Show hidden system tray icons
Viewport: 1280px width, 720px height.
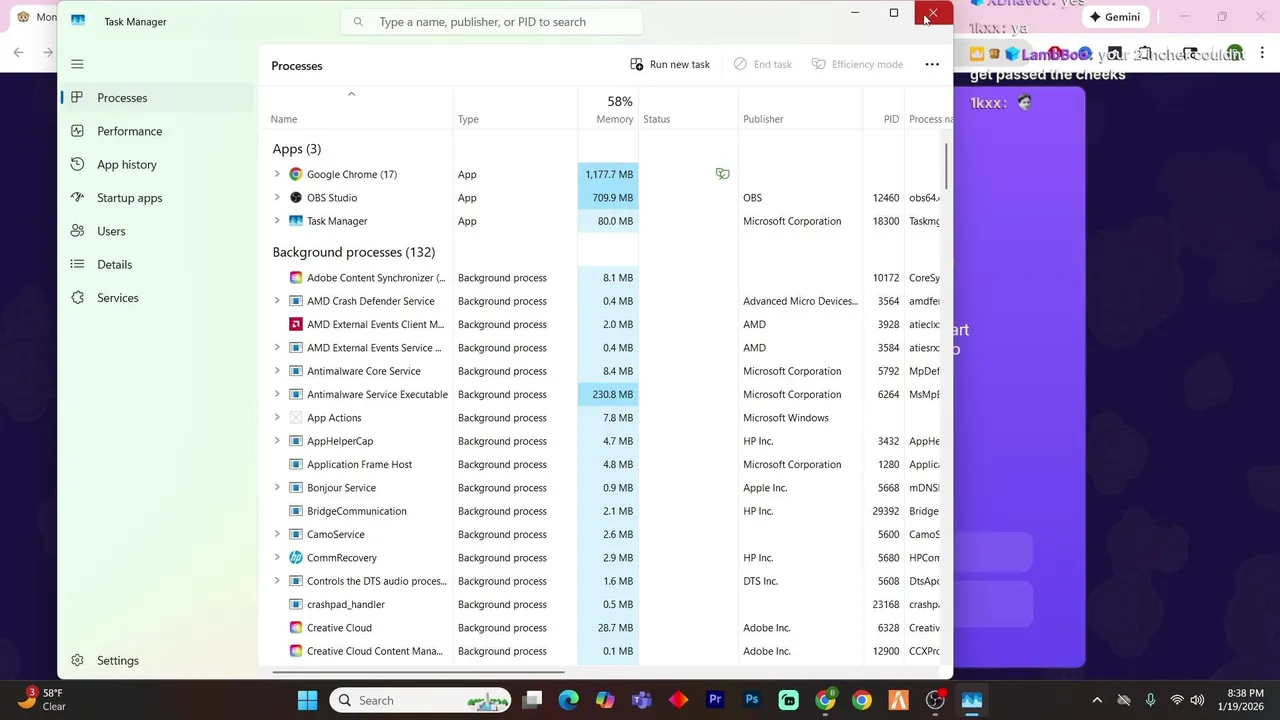pyautogui.click(x=1097, y=700)
